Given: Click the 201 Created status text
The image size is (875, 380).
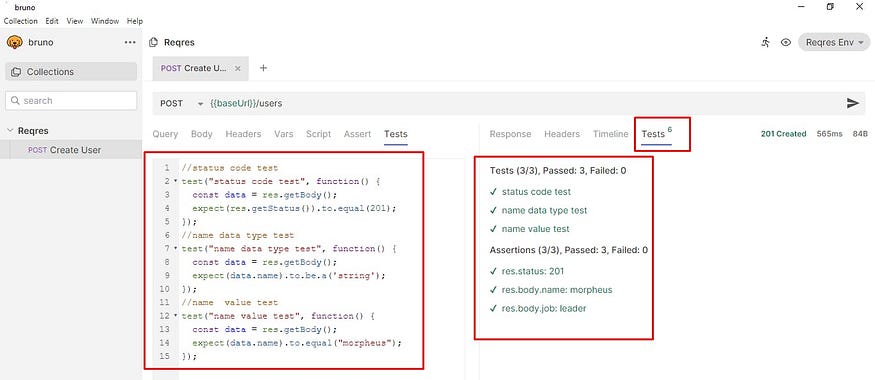Looking at the screenshot, I should [783, 134].
